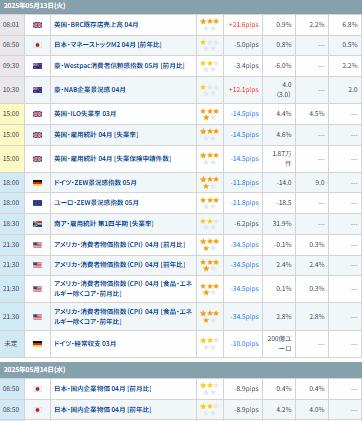This screenshot has height=421, width=363.
Task: Click the UK flag beside 雇用統計 [失業保険申請件数]
Action: coord(37,159)
